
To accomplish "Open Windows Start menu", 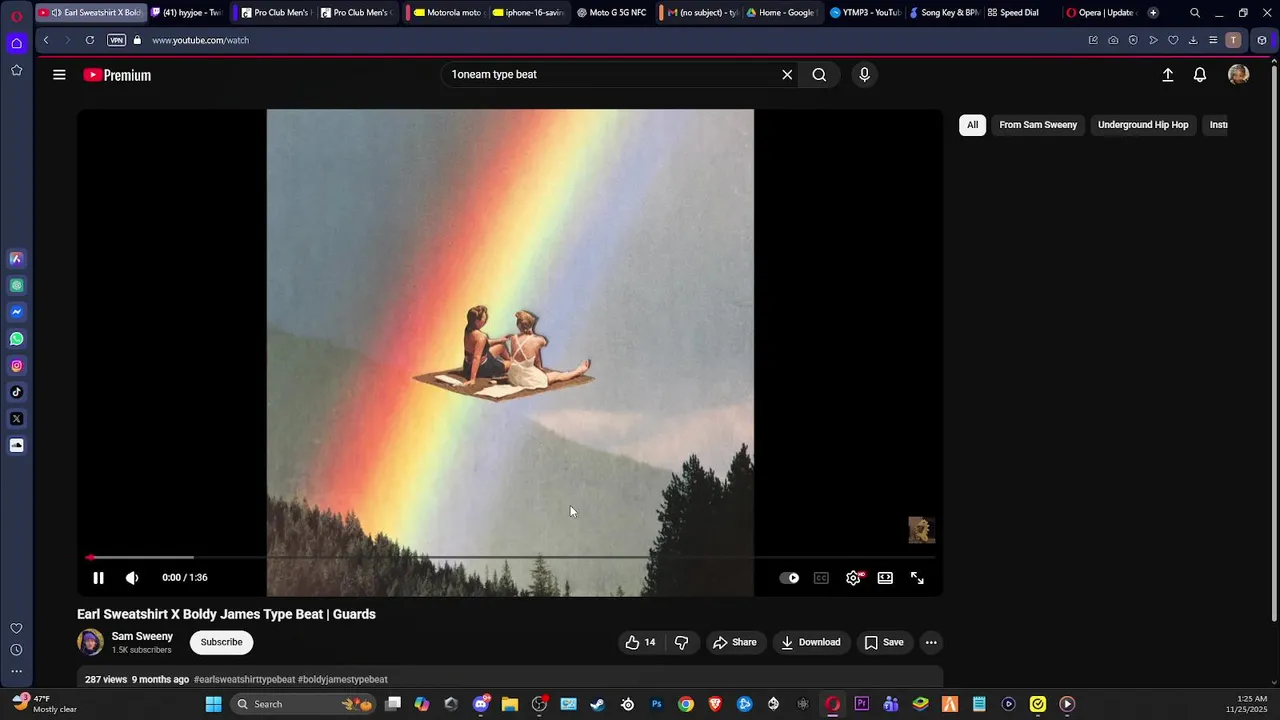I will 213,704.
